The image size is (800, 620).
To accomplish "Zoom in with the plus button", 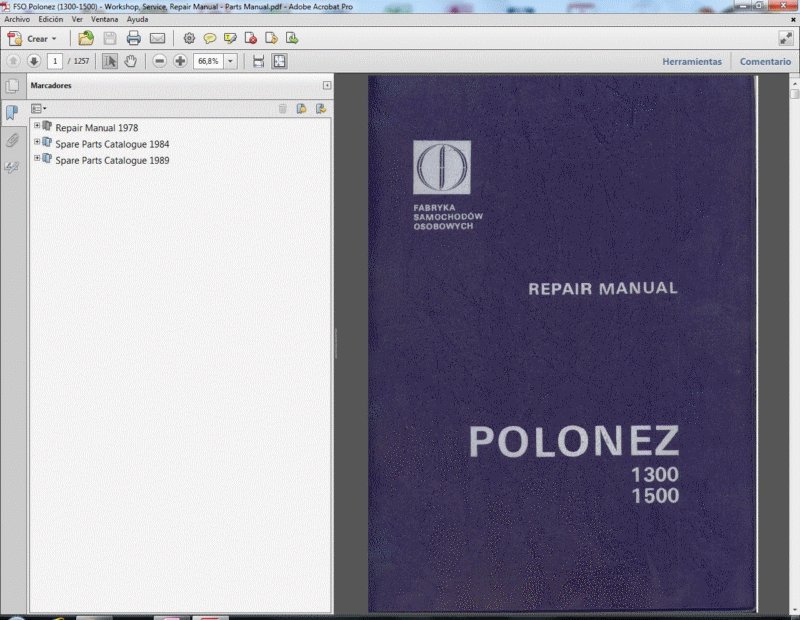I will [x=180, y=61].
